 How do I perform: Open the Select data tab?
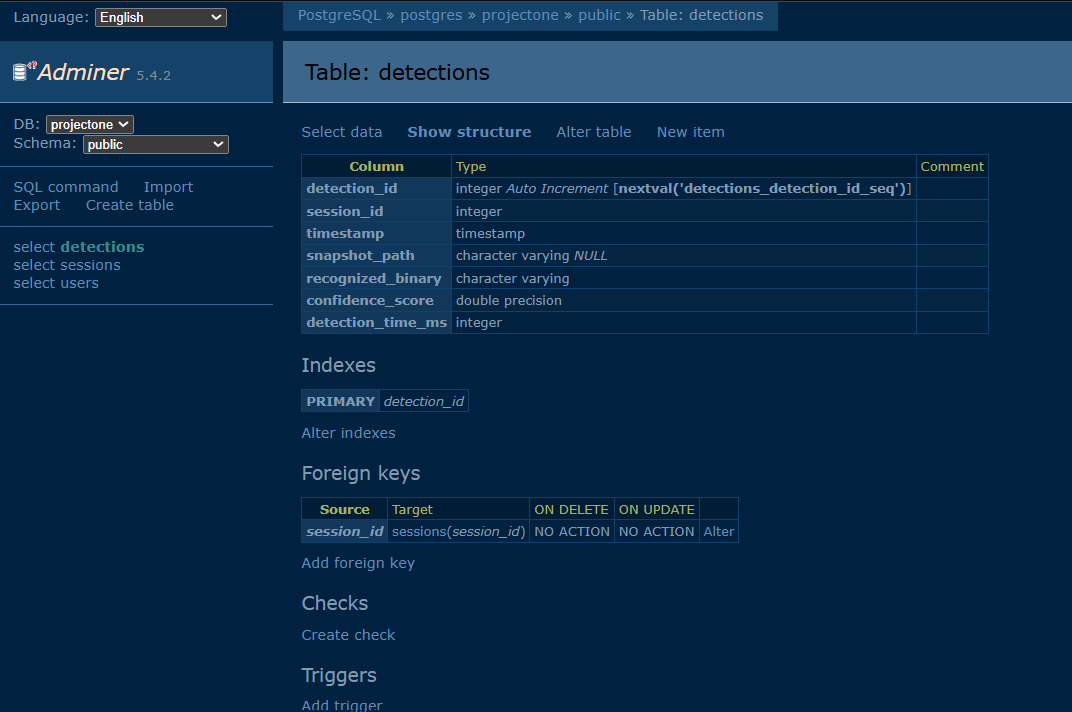coord(342,132)
